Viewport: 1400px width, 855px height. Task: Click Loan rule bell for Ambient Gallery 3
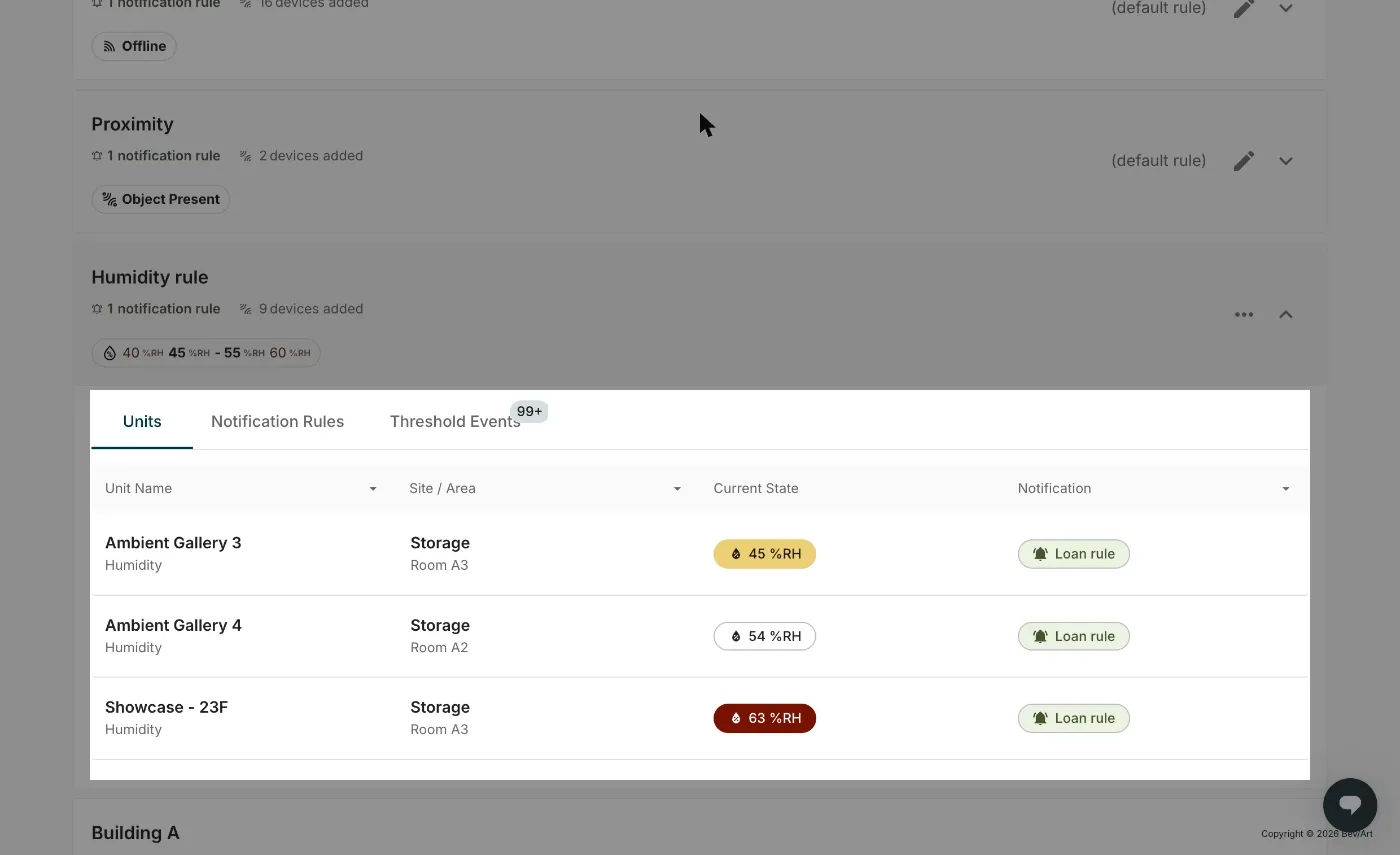(x=1040, y=554)
